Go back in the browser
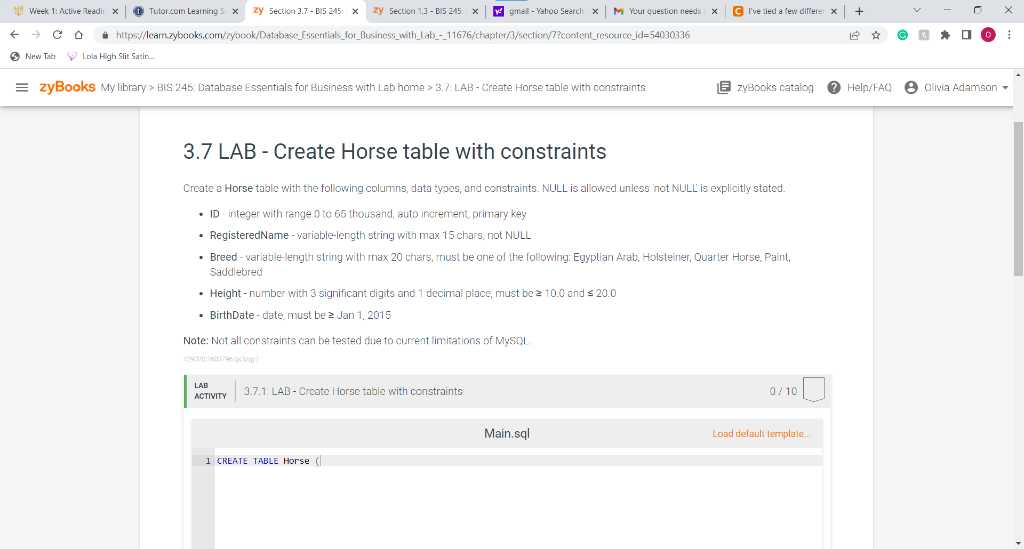Viewport: 1024px width, 549px height. [x=14, y=35]
